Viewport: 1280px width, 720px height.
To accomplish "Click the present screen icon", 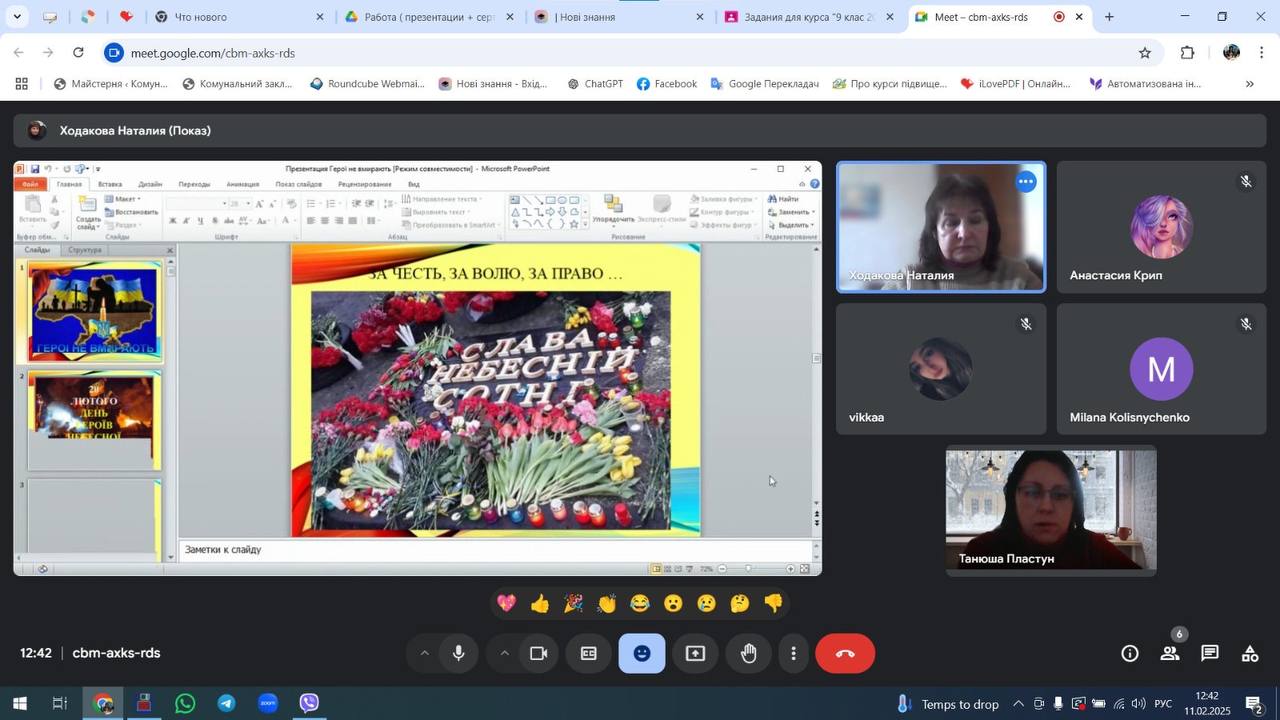I will click(695, 654).
